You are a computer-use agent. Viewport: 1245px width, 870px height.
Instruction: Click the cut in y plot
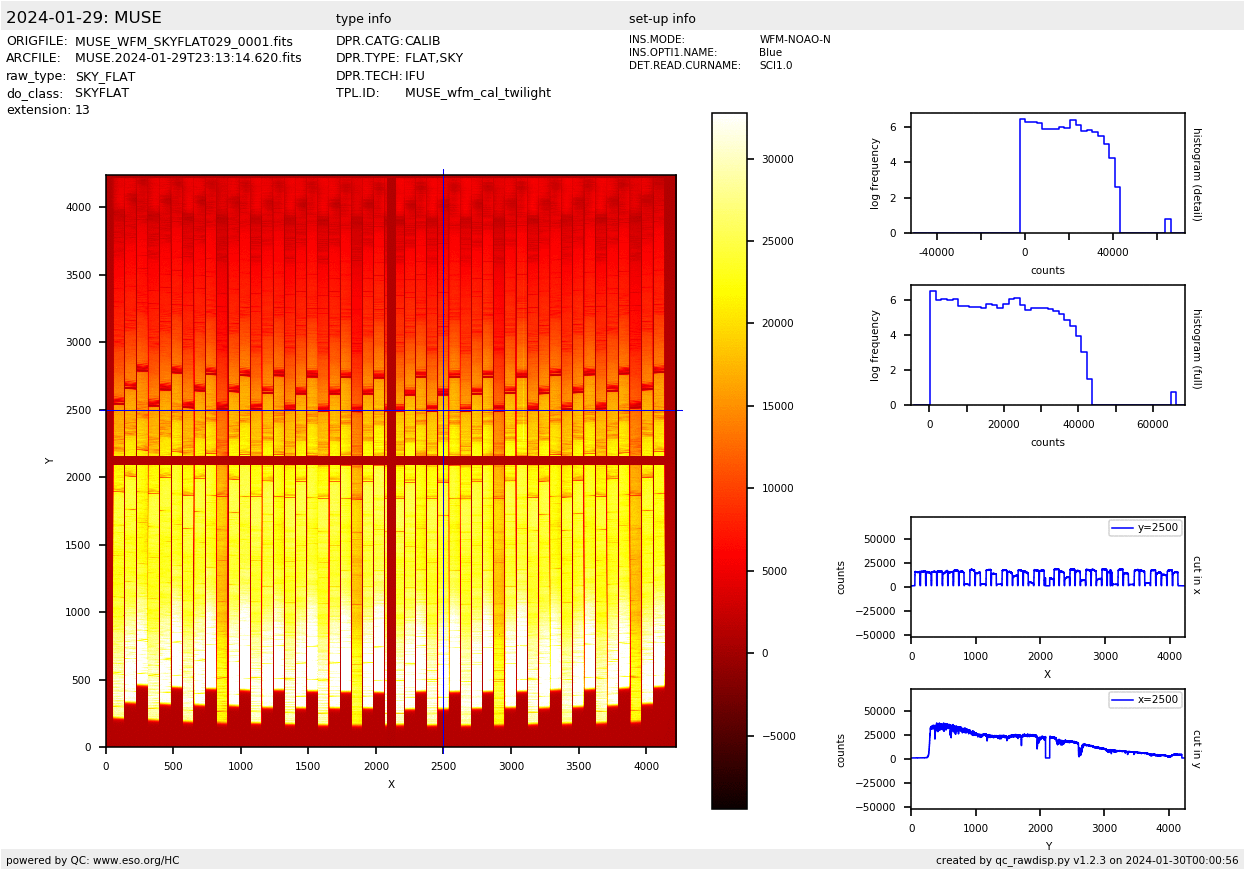[1047, 749]
